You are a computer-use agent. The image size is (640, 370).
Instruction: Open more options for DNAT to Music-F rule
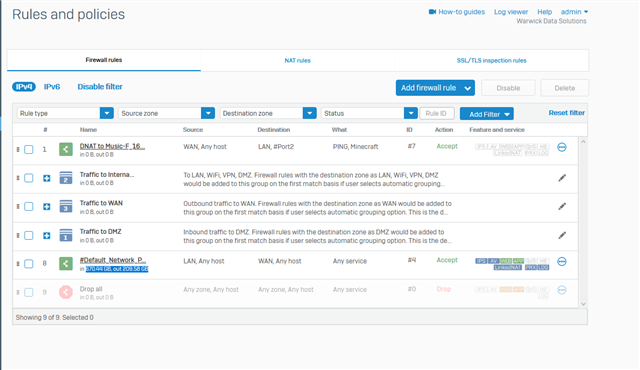562,147
